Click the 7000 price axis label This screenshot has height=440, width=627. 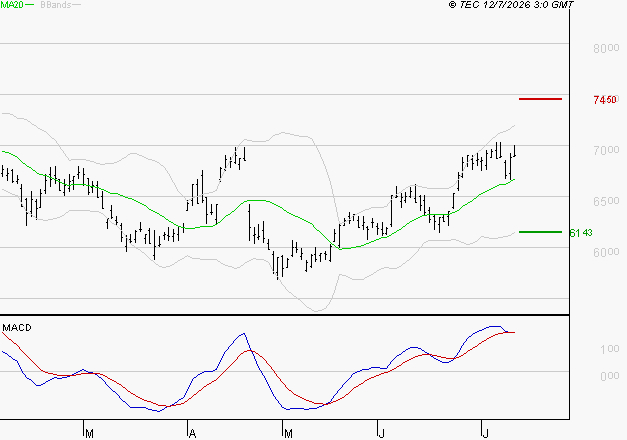(606, 150)
